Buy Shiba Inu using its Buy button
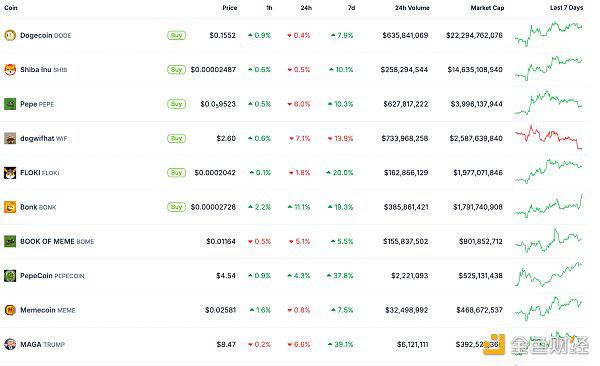The width and height of the screenshot is (600, 366). coord(176,70)
